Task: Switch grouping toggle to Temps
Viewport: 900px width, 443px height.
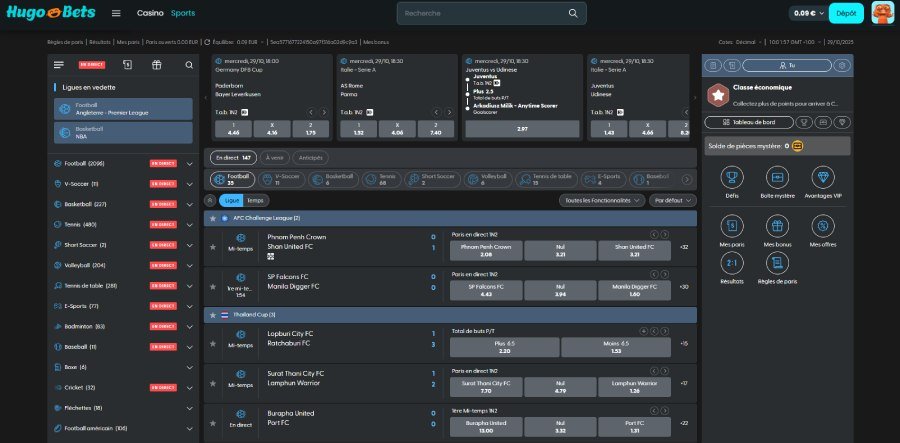Action: click(255, 200)
